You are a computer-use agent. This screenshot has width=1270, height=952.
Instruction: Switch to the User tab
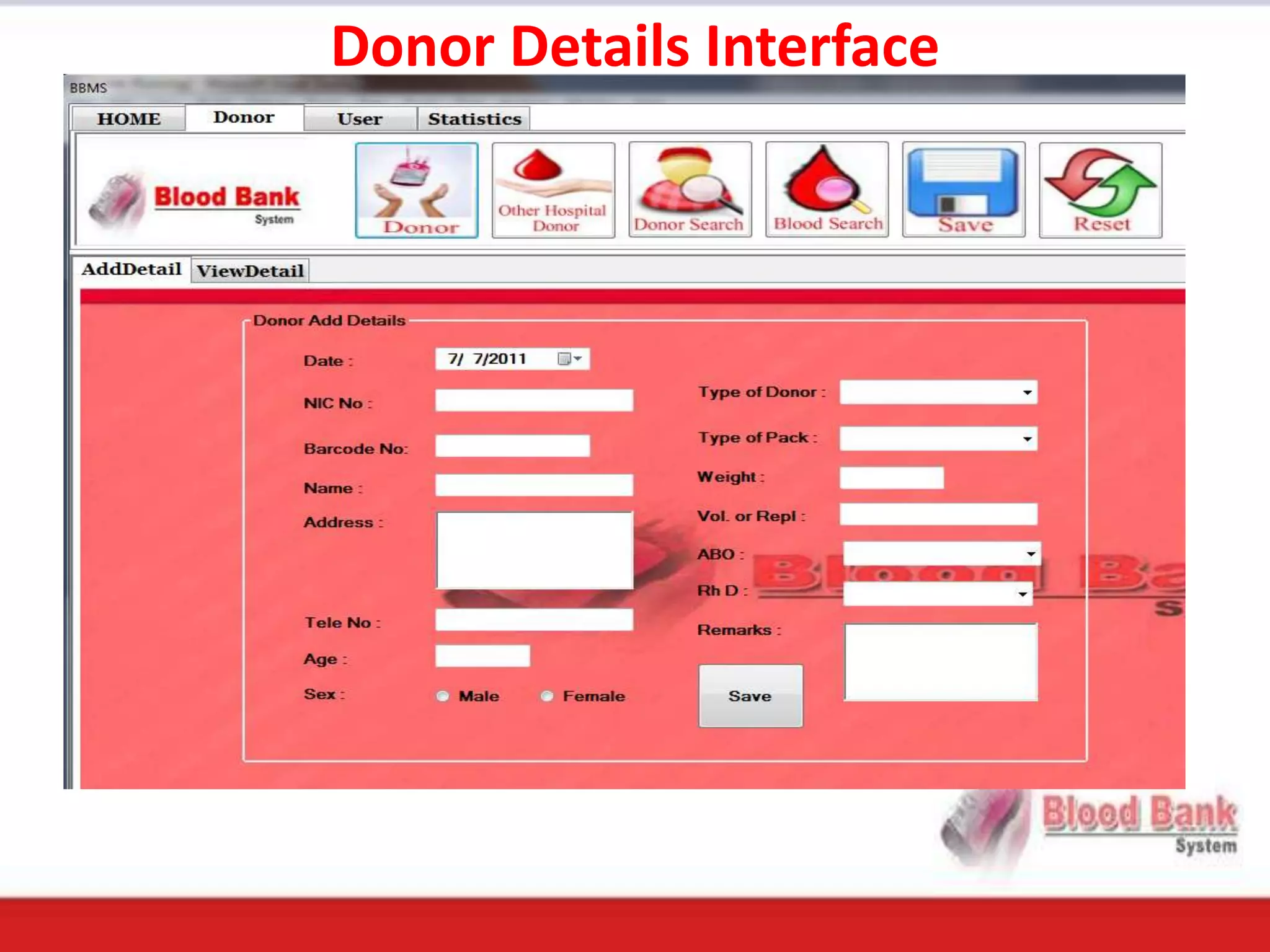tap(360, 118)
